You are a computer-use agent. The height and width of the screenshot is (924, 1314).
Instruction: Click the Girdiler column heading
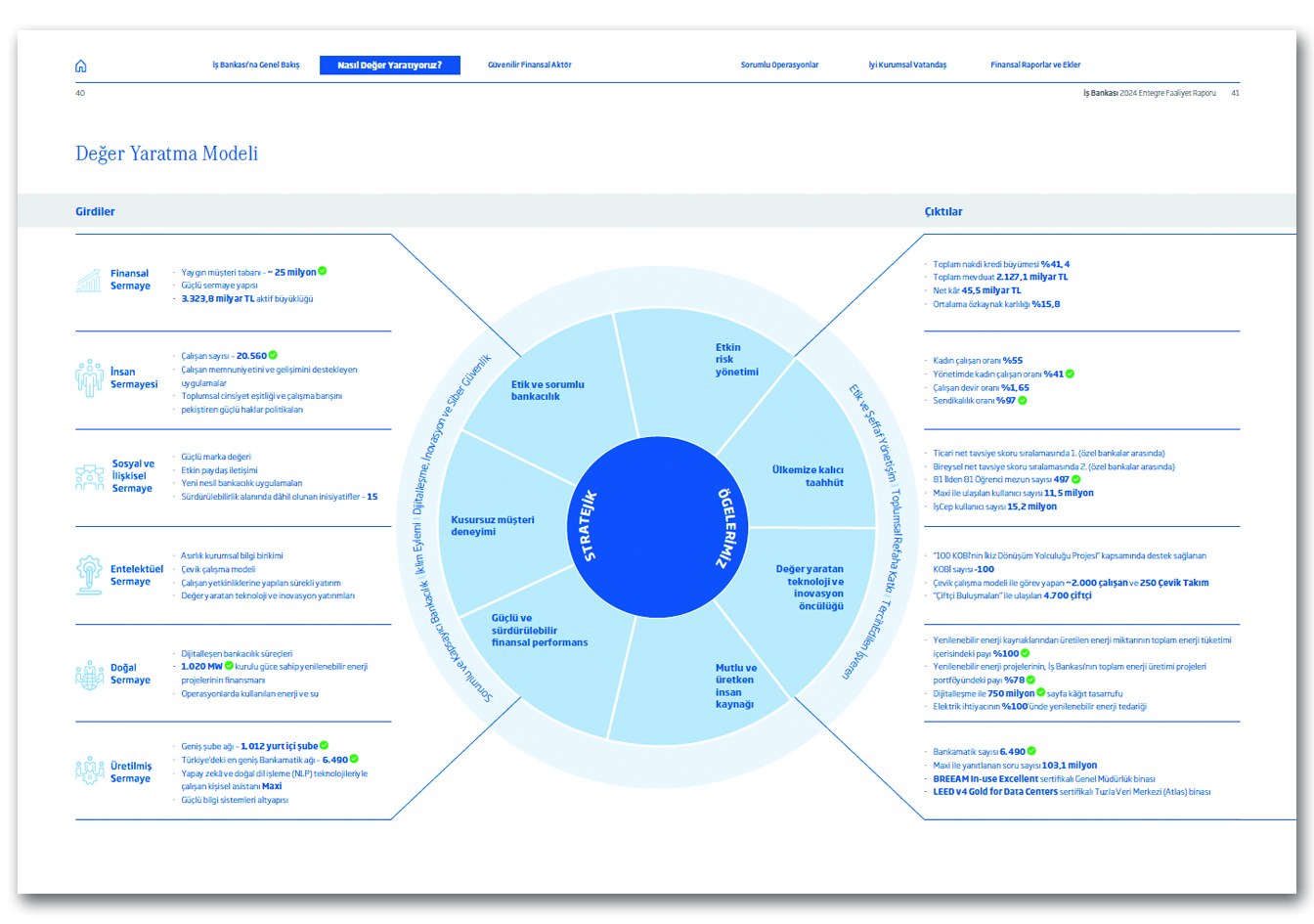tap(95, 211)
